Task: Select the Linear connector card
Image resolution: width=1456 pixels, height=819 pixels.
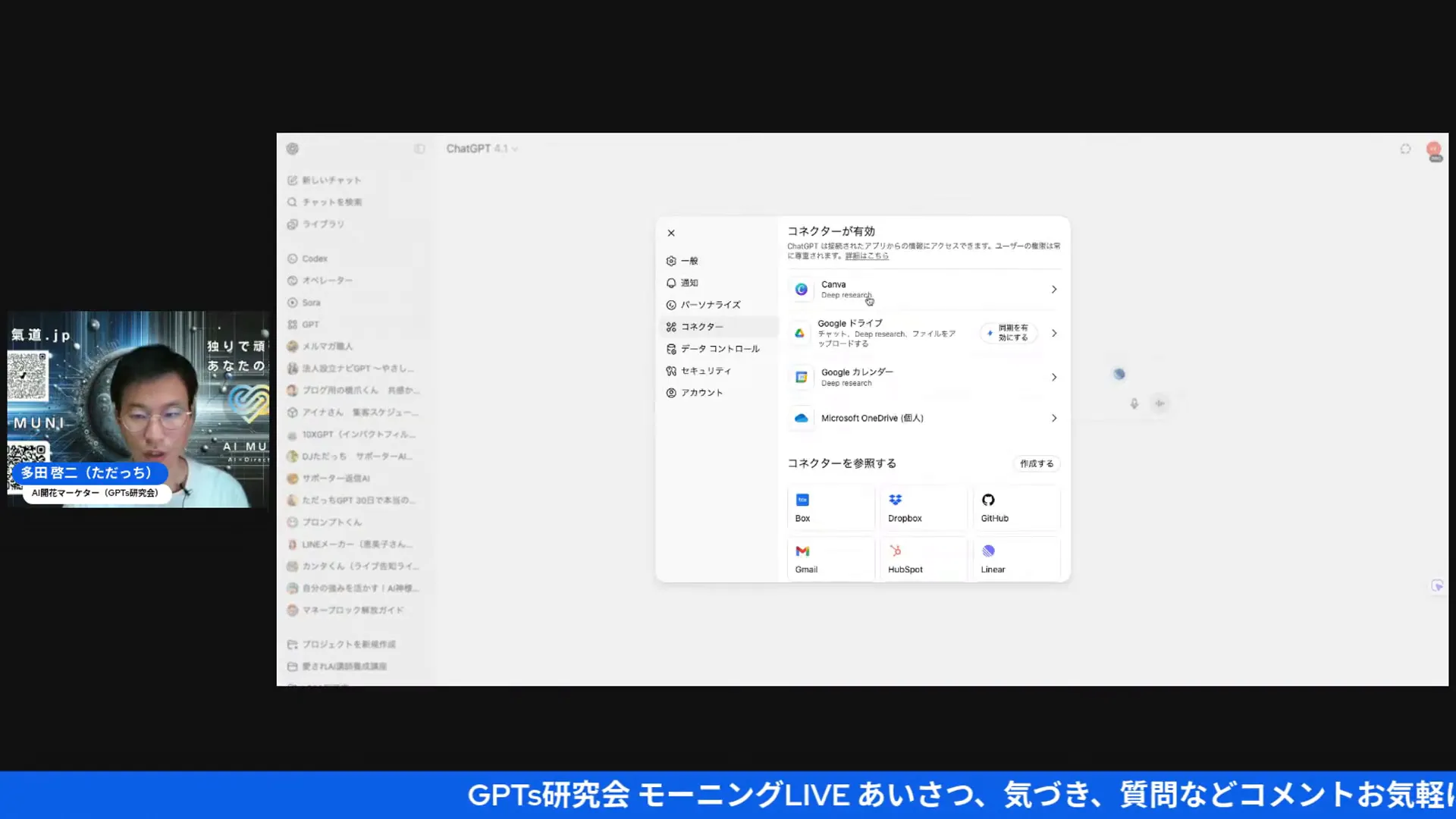Action: [x=1016, y=559]
